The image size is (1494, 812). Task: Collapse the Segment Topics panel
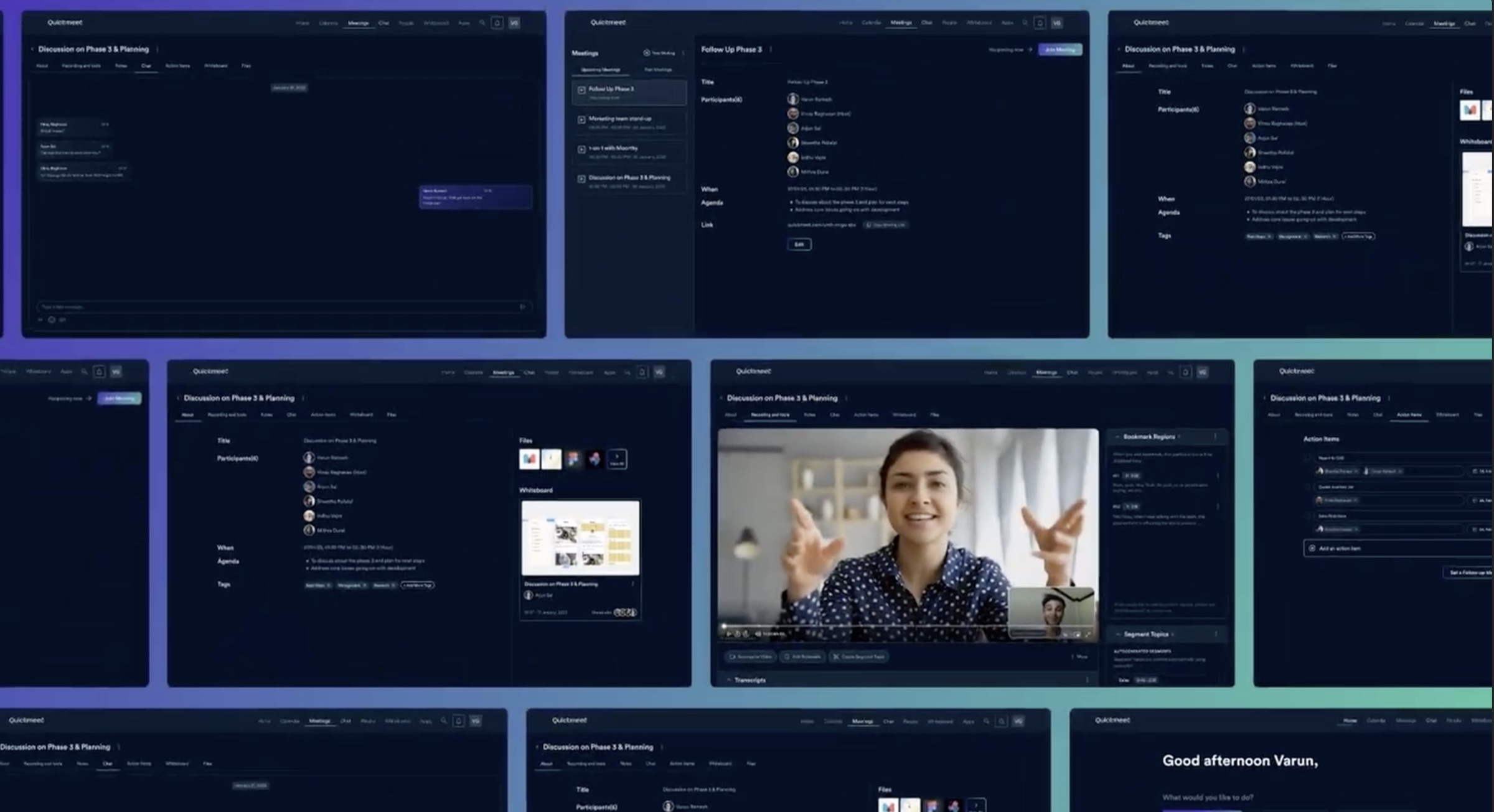[x=1118, y=634]
